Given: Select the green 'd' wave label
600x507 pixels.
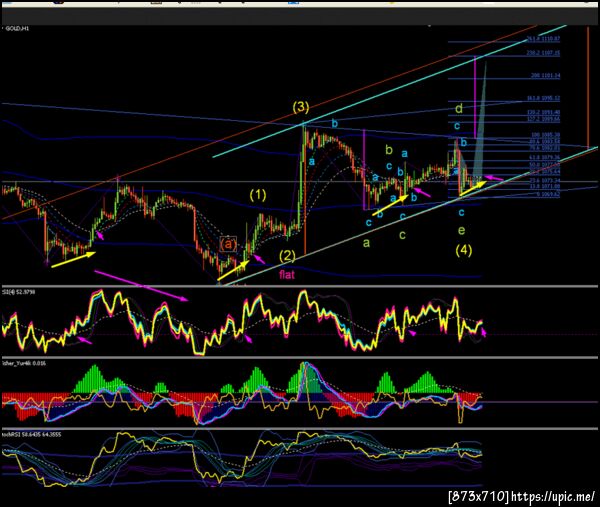Looking at the screenshot, I should tap(459, 109).
